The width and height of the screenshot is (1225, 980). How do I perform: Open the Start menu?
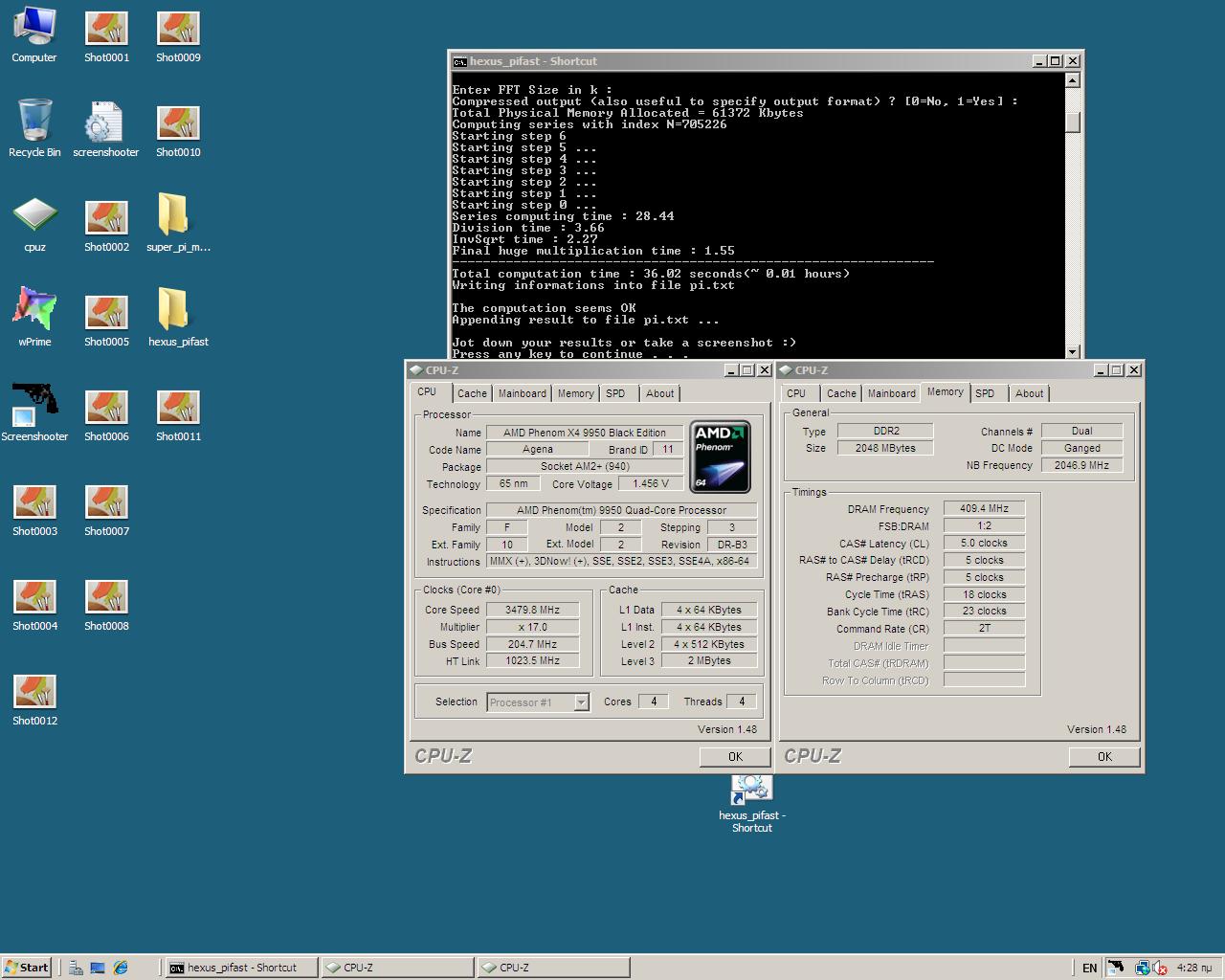coord(27,968)
